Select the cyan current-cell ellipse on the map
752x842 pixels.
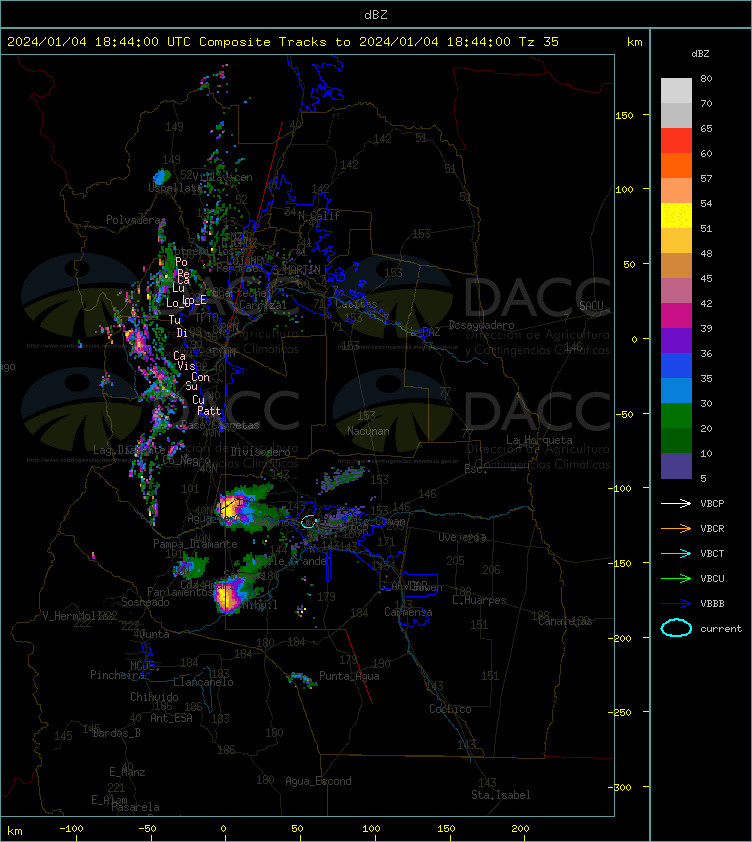coord(308,521)
